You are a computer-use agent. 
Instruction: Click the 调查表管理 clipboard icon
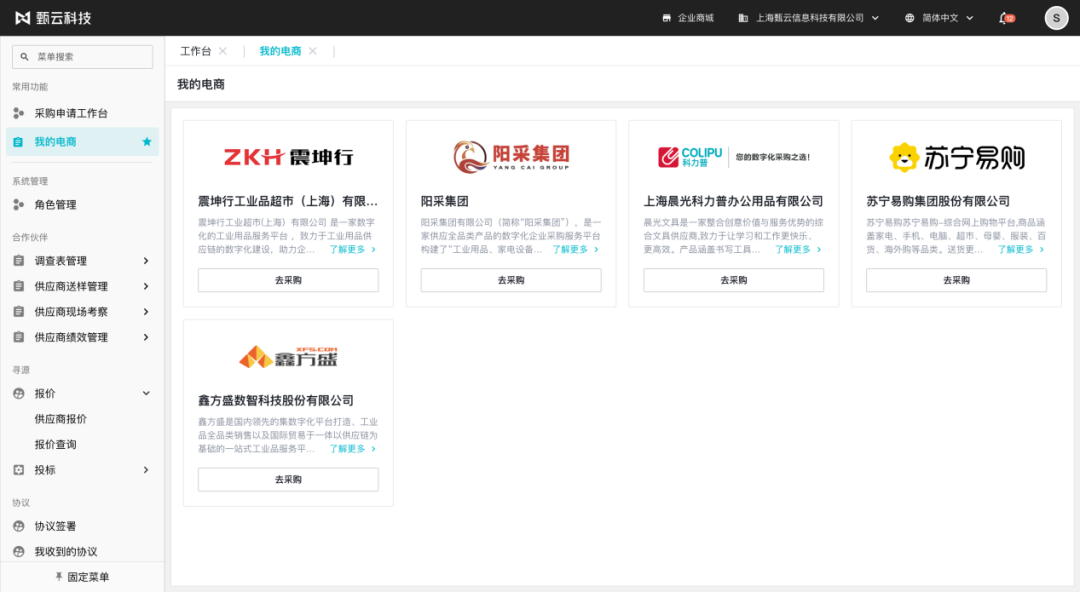coord(19,261)
